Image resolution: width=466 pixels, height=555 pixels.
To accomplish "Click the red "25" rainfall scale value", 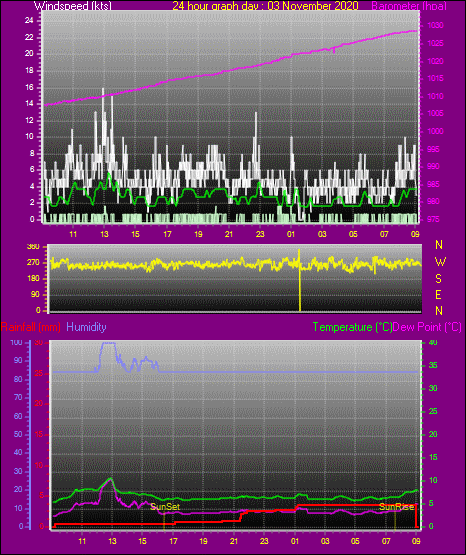I will click(39, 373).
